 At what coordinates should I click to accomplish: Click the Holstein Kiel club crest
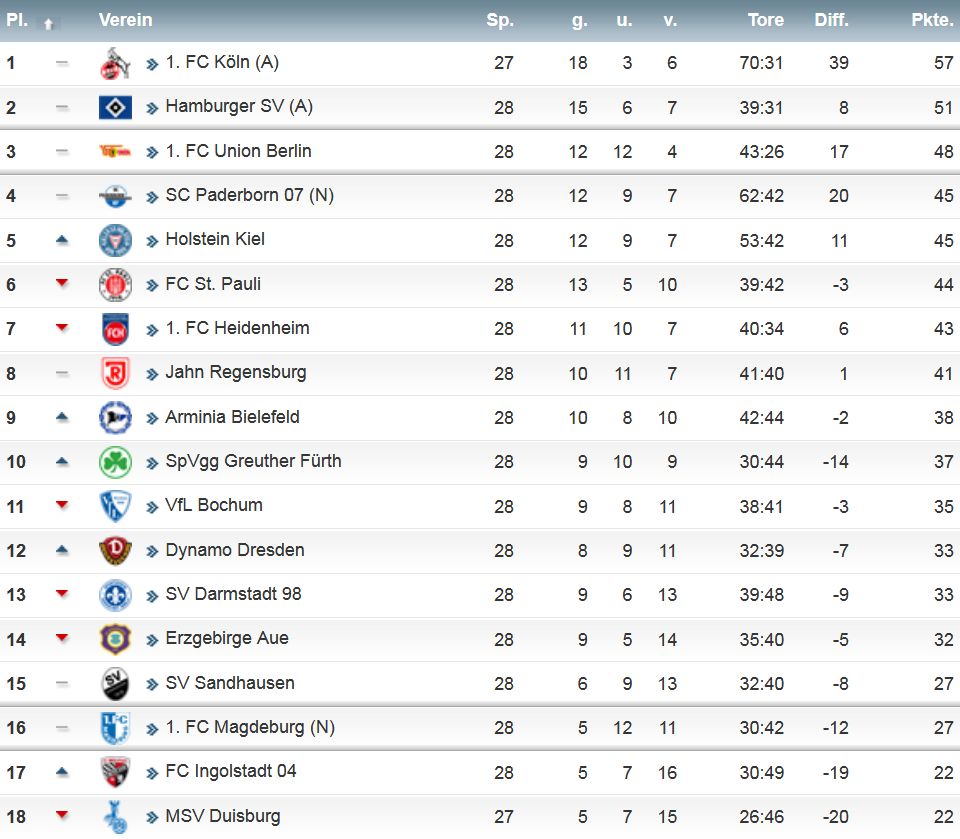[x=115, y=240]
